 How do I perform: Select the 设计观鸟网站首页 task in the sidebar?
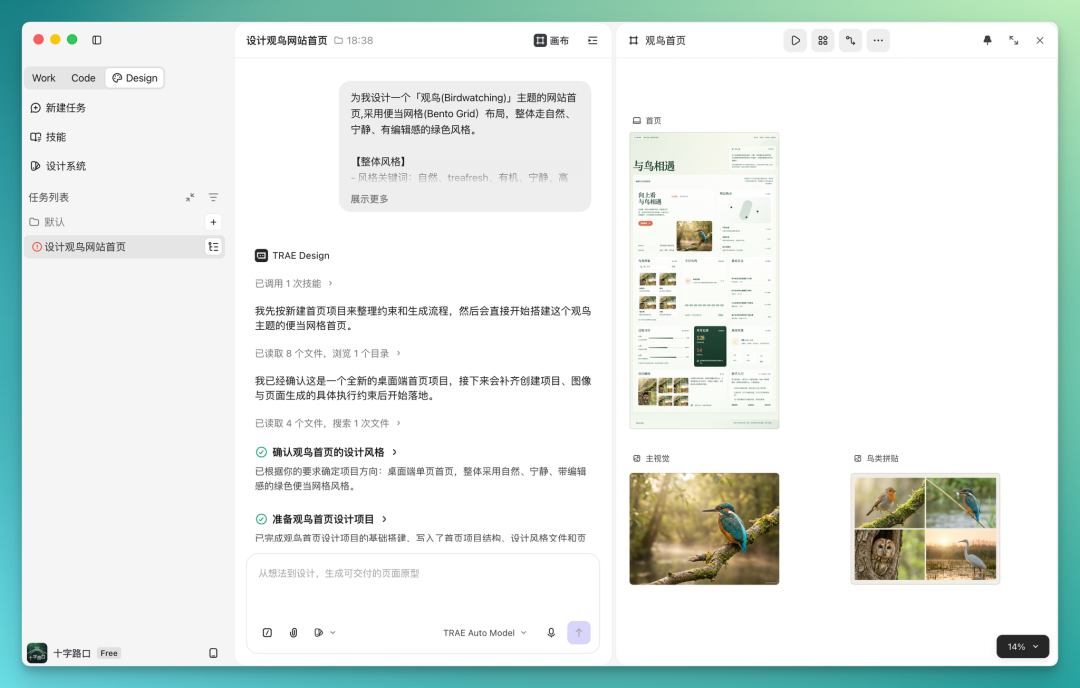[x=124, y=247]
